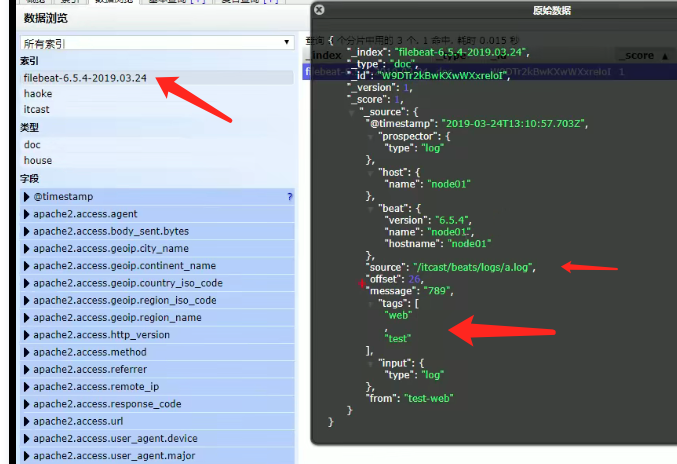Collapse the prospector JSON node
Image resolution: width=677 pixels, height=464 pixels.
[x=370, y=137]
